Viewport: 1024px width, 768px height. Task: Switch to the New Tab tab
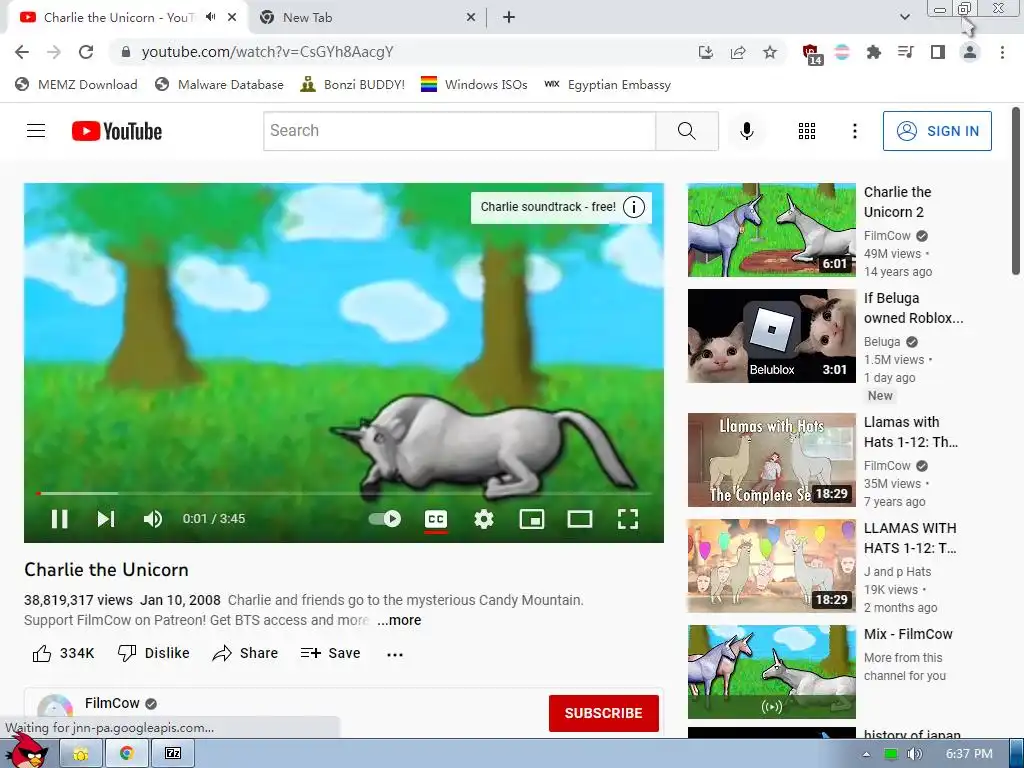click(367, 18)
